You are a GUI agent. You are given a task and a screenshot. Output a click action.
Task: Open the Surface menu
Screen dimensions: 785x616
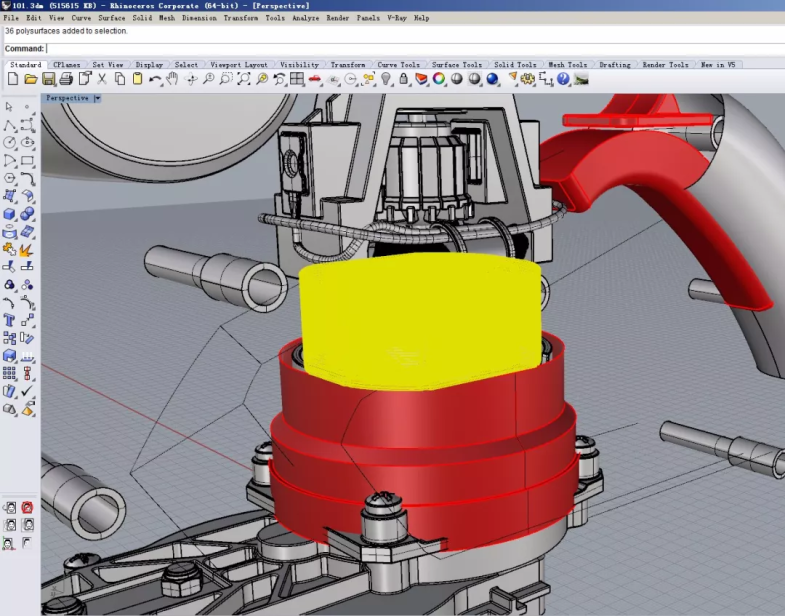point(112,18)
